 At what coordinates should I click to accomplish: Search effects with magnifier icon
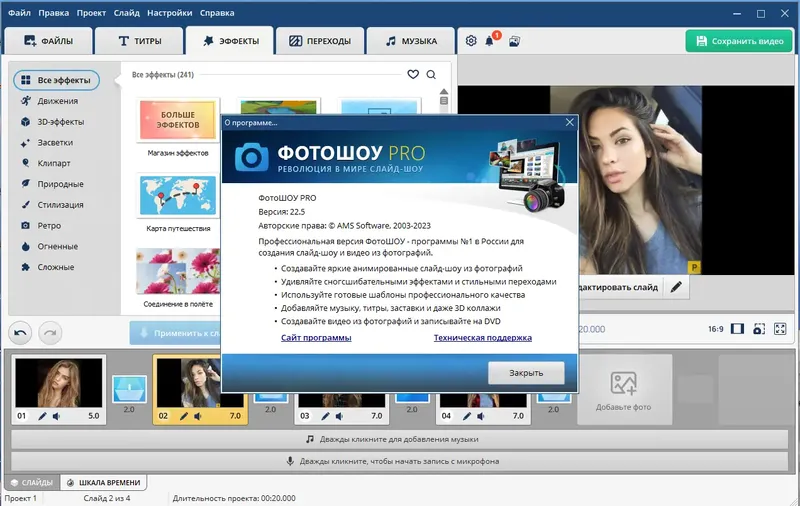point(431,74)
